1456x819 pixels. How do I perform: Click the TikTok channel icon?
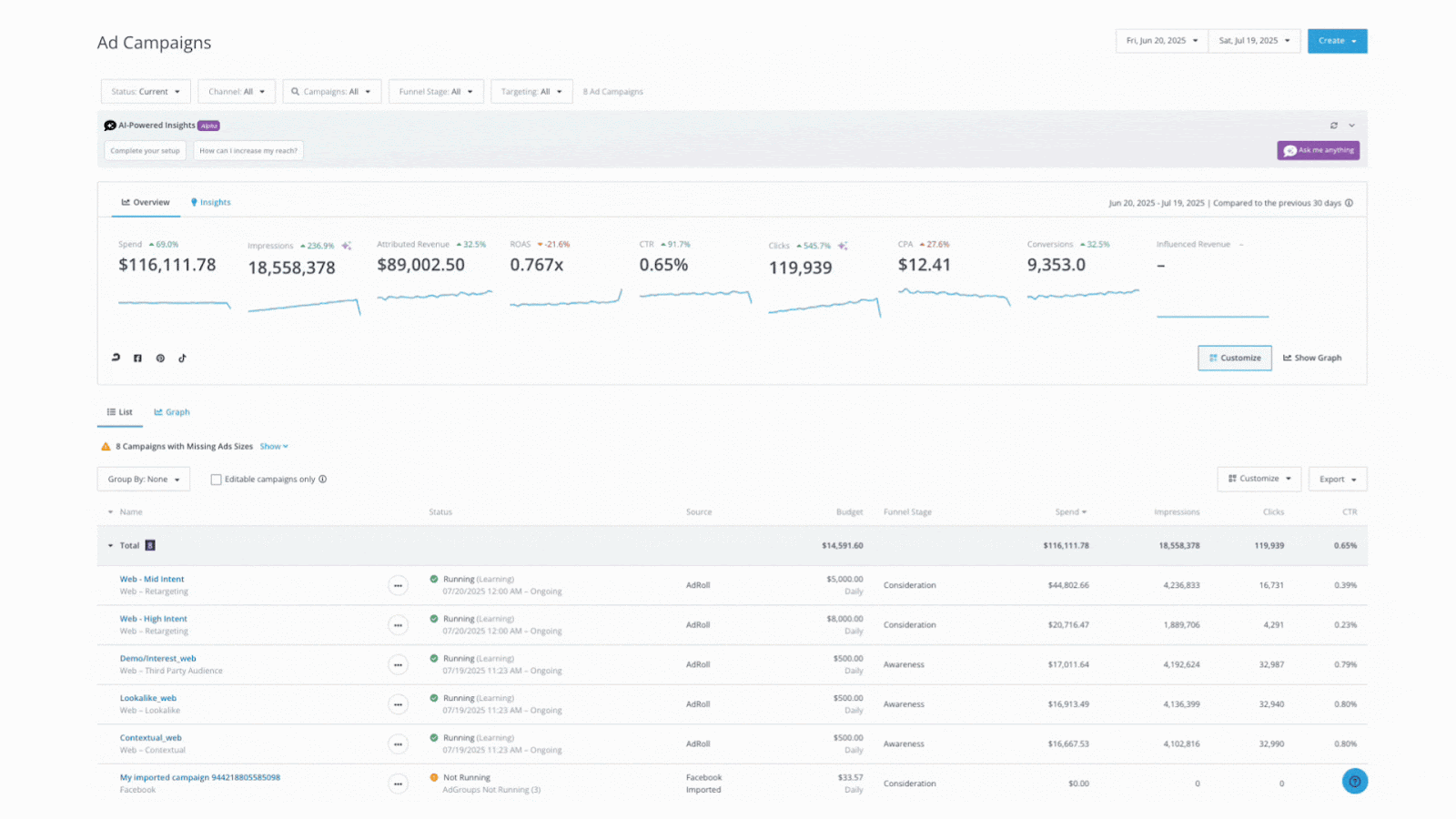tap(182, 359)
